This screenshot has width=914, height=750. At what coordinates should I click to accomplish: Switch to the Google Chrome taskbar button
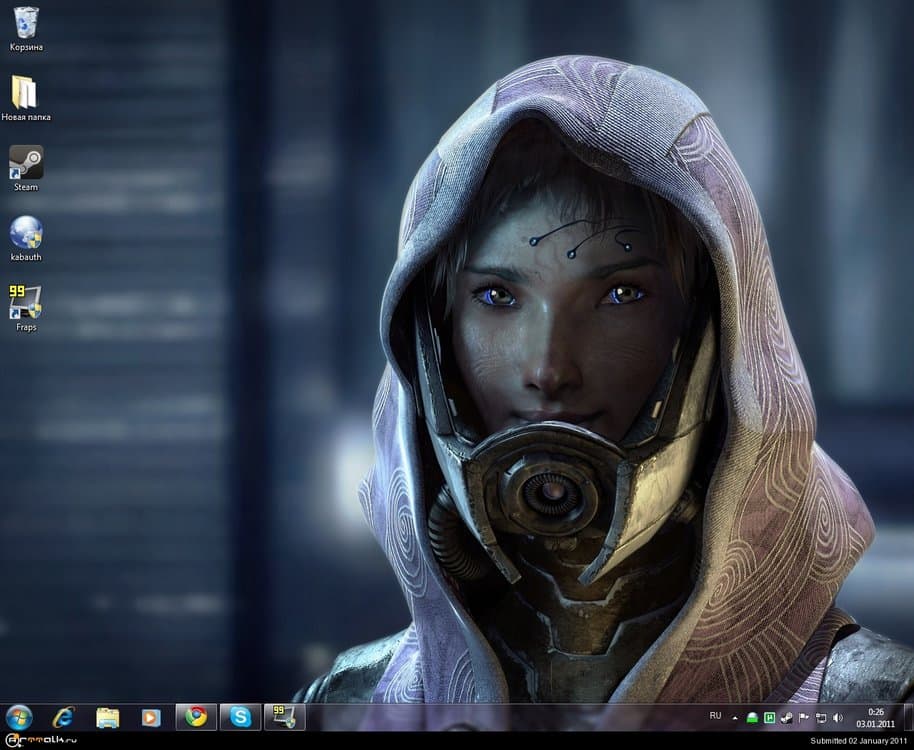pos(196,717)
